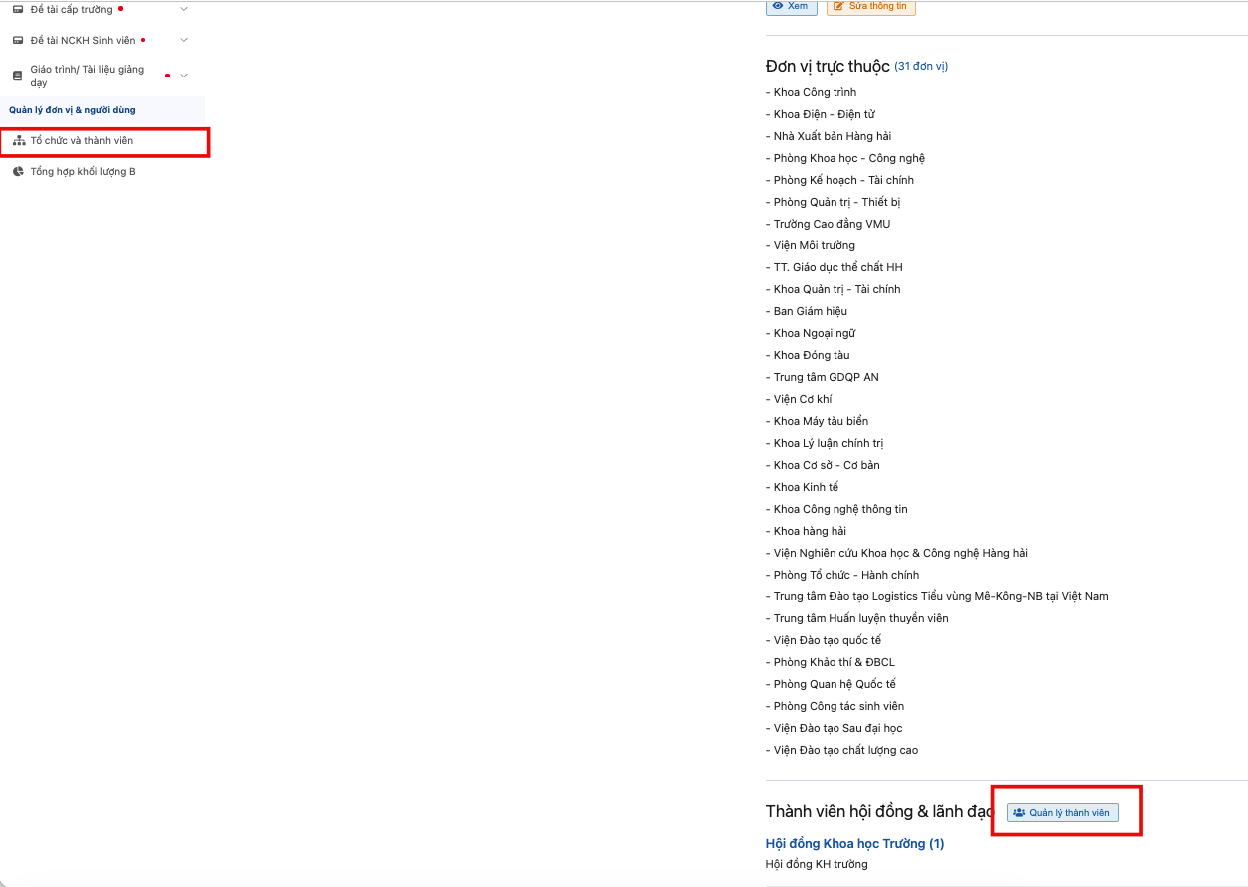Expand the Đề tài NCKH Sinh viên chevron

[183, 40]
